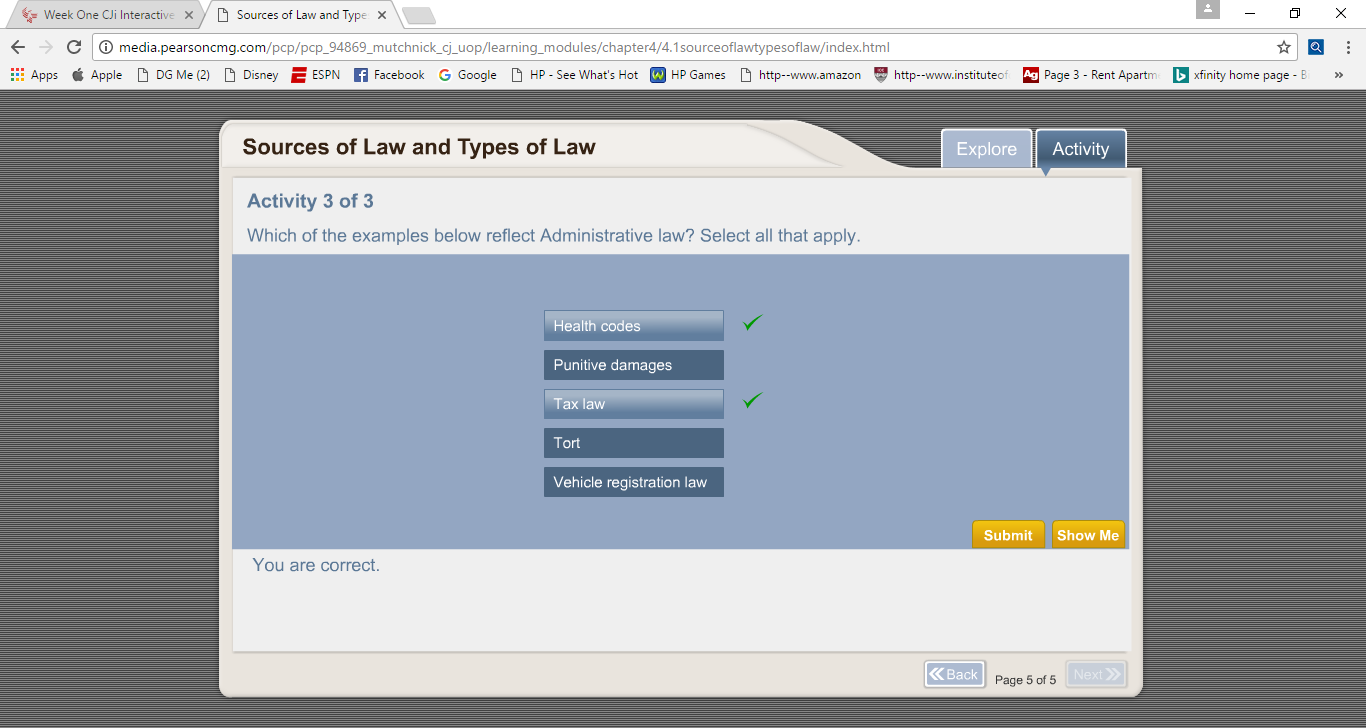Bookmark this page with the star icon
The height and width of the screenshot is (728, 1366).
tap(1284, 47)
